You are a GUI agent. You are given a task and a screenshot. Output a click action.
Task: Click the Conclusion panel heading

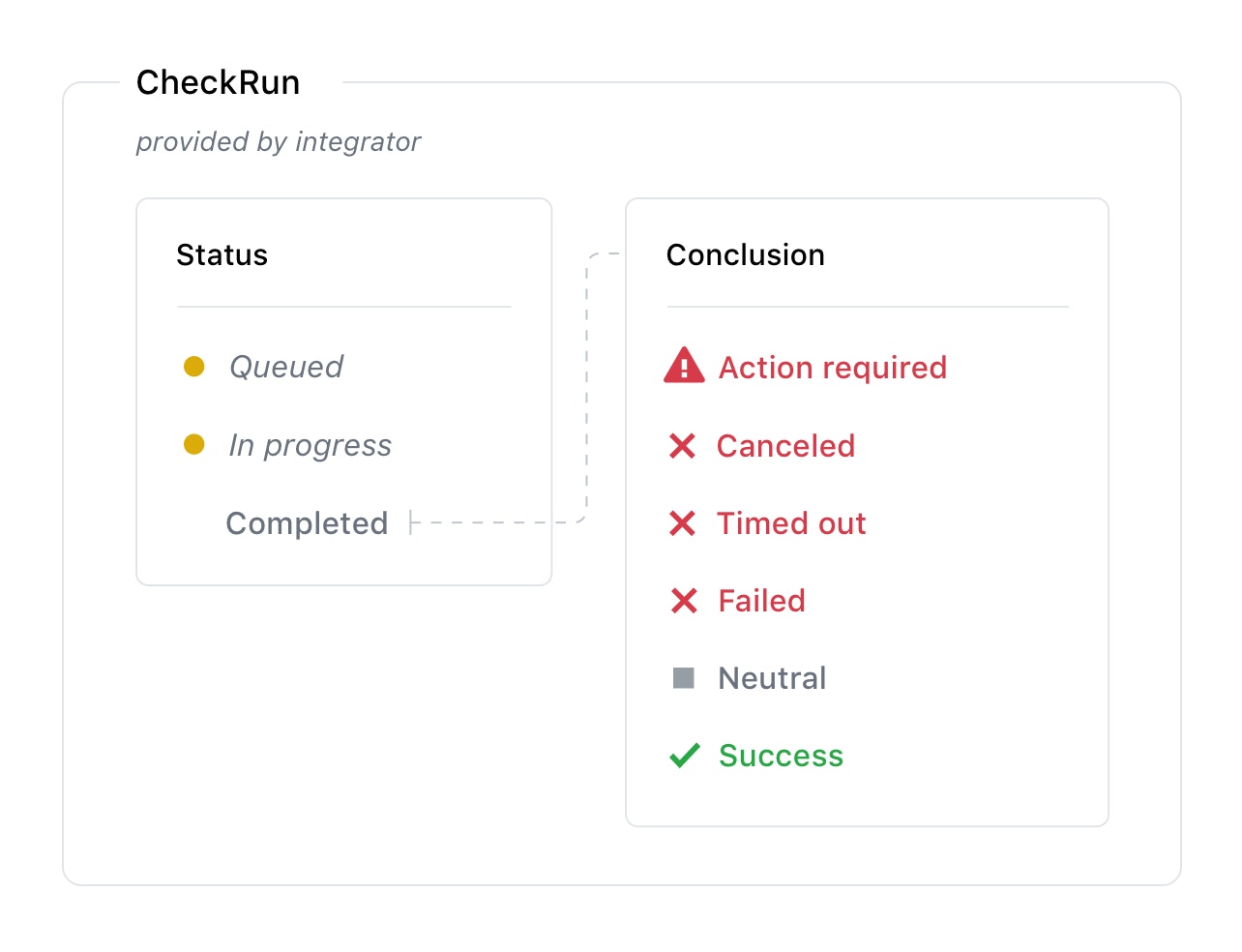745,255
